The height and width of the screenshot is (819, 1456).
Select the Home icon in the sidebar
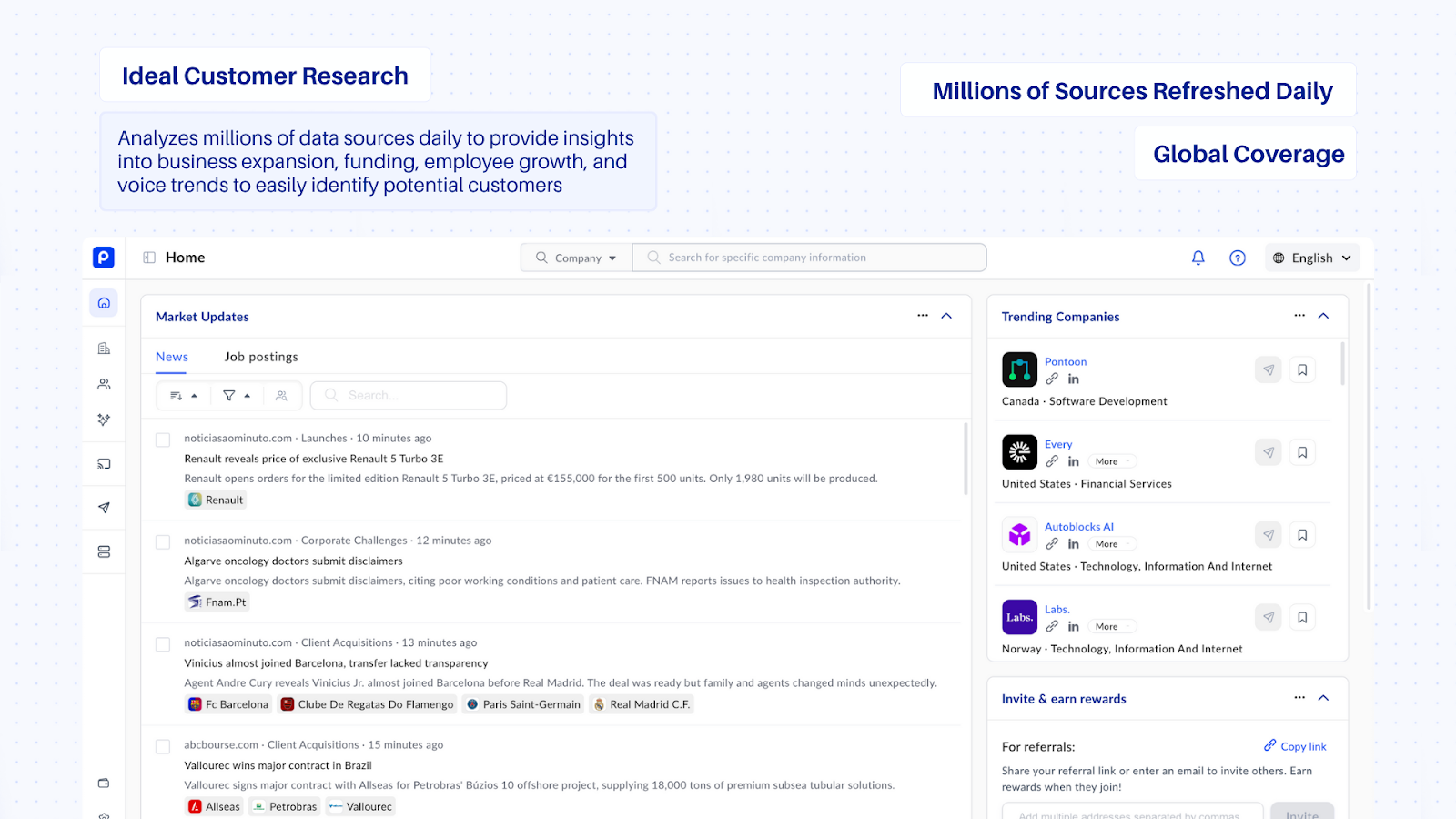[103, 302]
